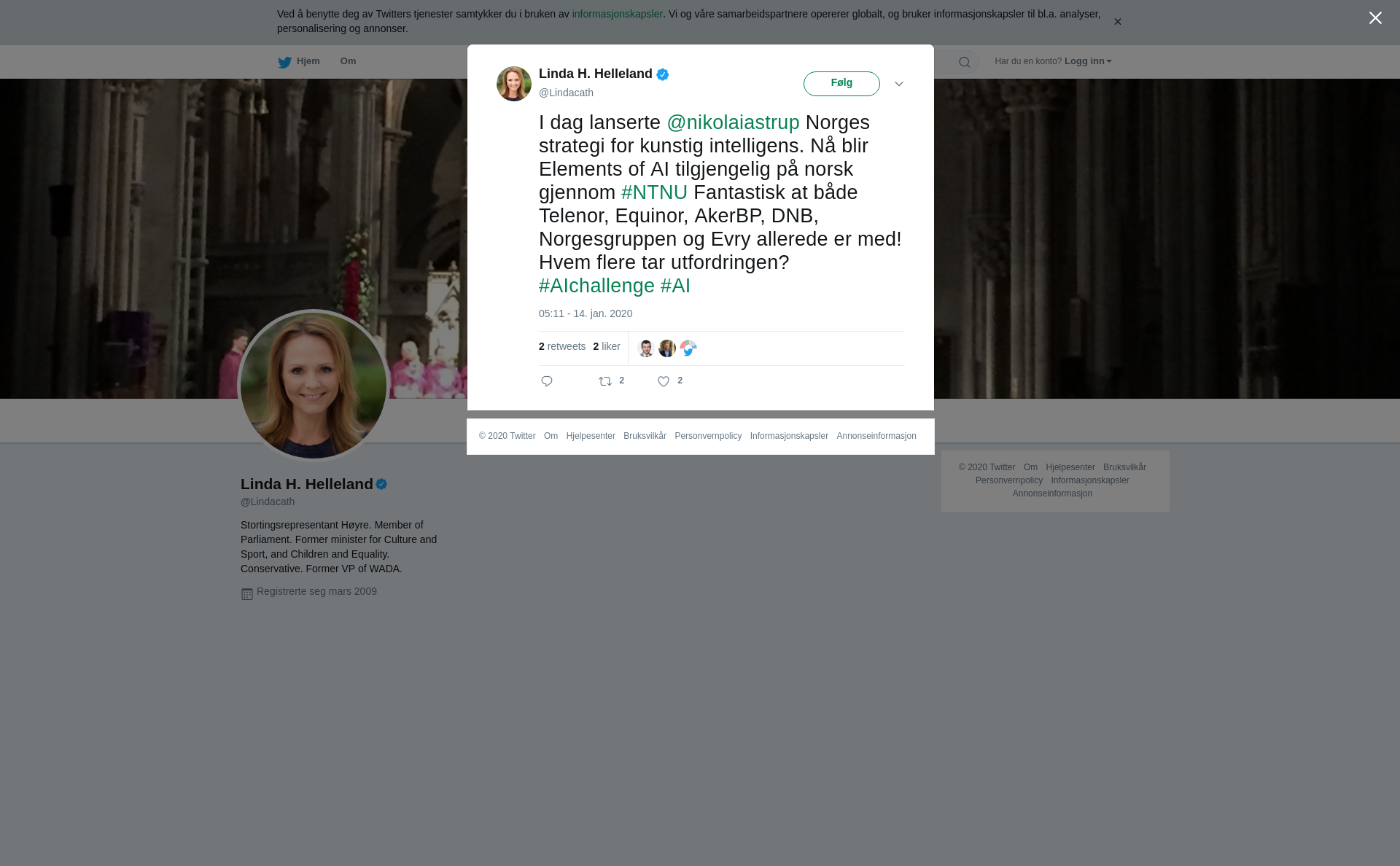This screenshot has width=1400, height=866.
Task: Open the #NTNU hashtag link
Action: tap(654, 192)
